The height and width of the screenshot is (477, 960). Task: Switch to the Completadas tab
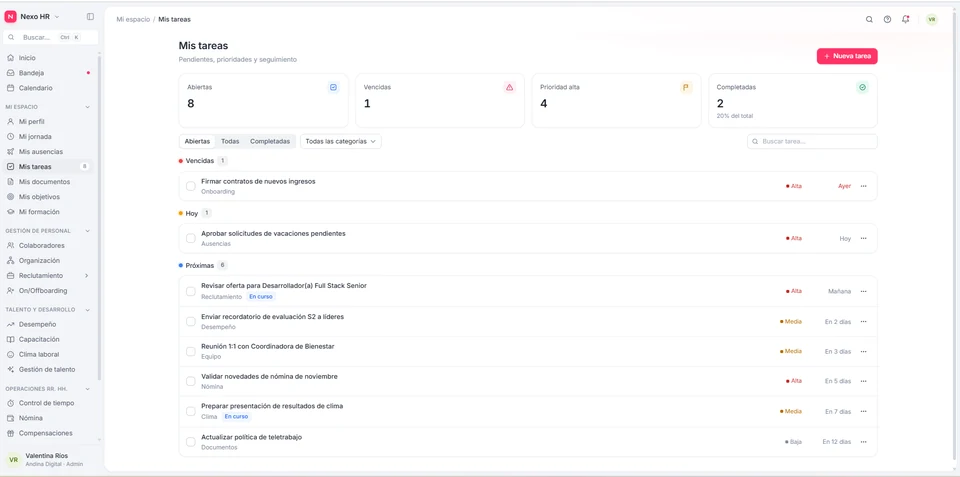270,141
